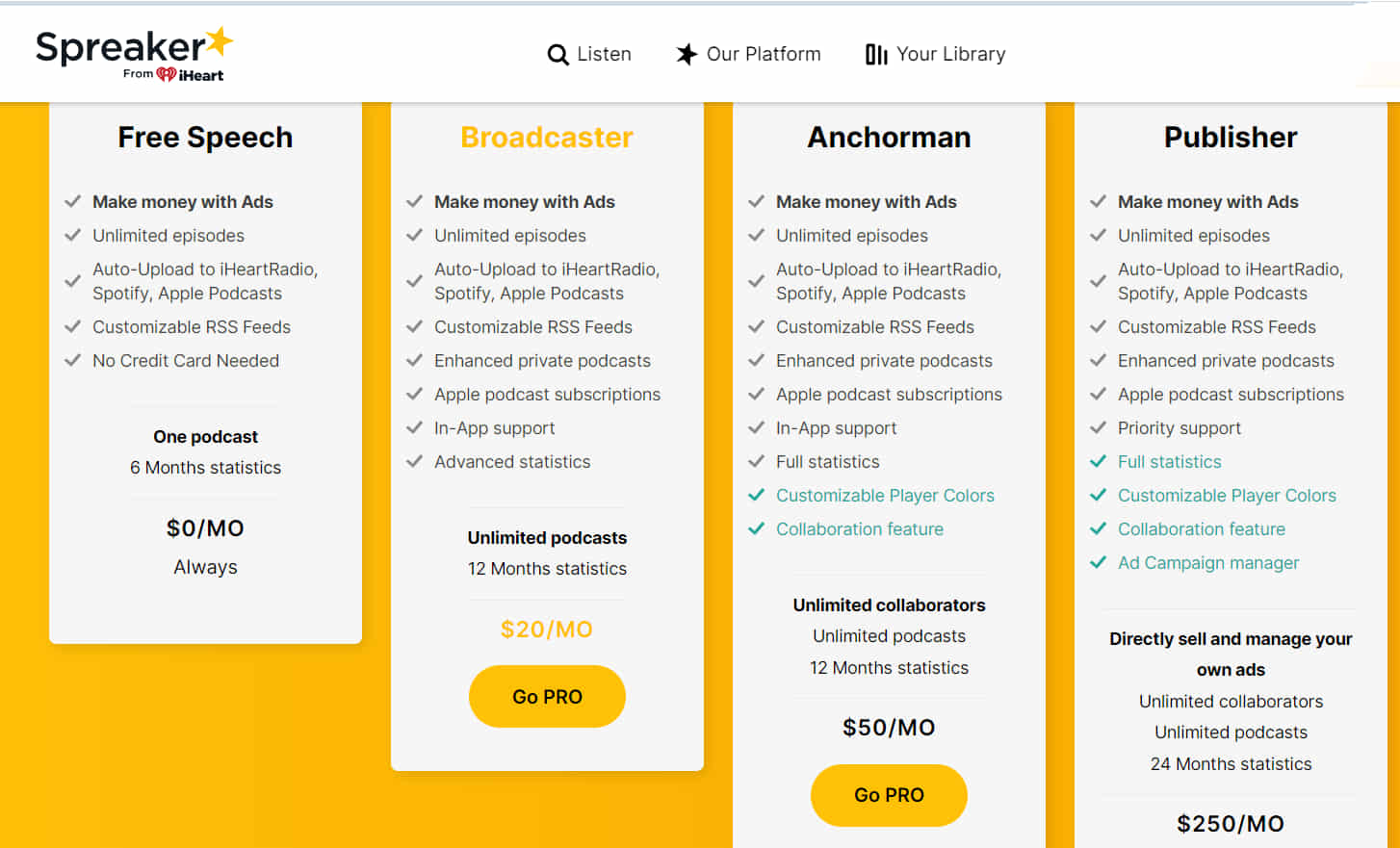Click checkmark beside Advanced statistics in Broadcaster
Image resolution: width=1400 pixels, height=848 pixels.
click(x=414, y=461)
